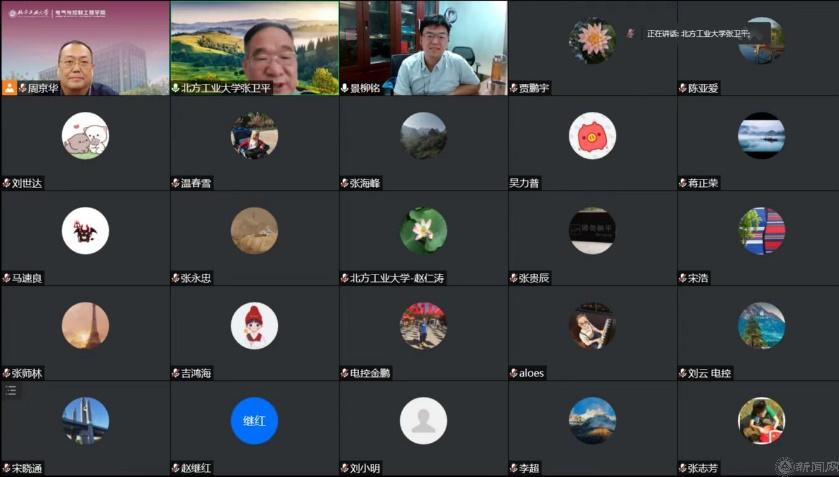839x477 pixels.
Task: Click the blue 继红 avatar circle
Action: point(254,421)
